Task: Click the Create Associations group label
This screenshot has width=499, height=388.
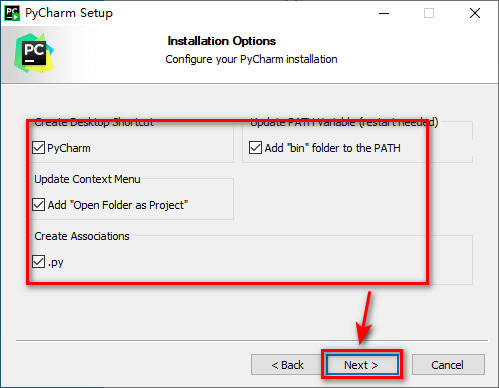Action: pyautogui.click(x=82, y=236)
